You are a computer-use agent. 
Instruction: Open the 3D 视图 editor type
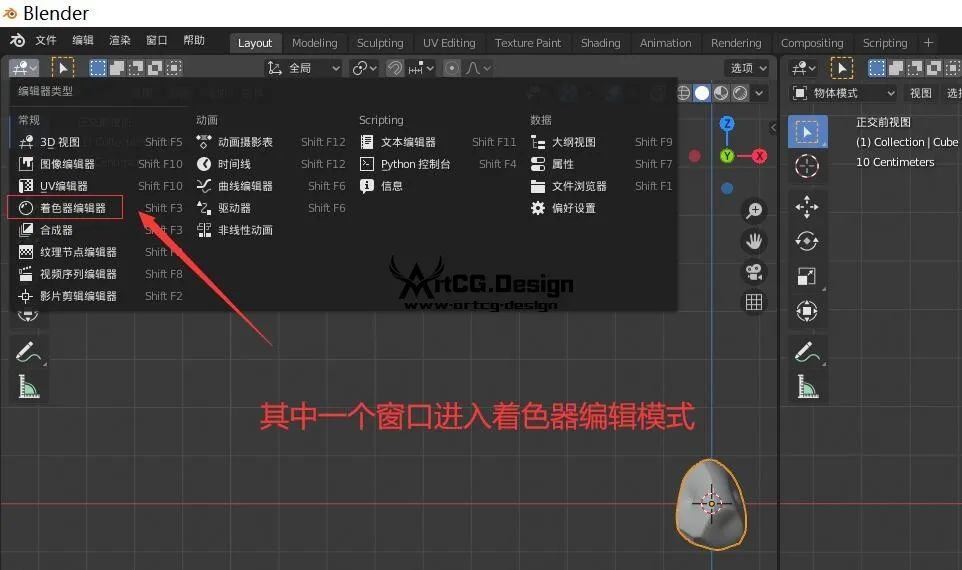point(100,142)
